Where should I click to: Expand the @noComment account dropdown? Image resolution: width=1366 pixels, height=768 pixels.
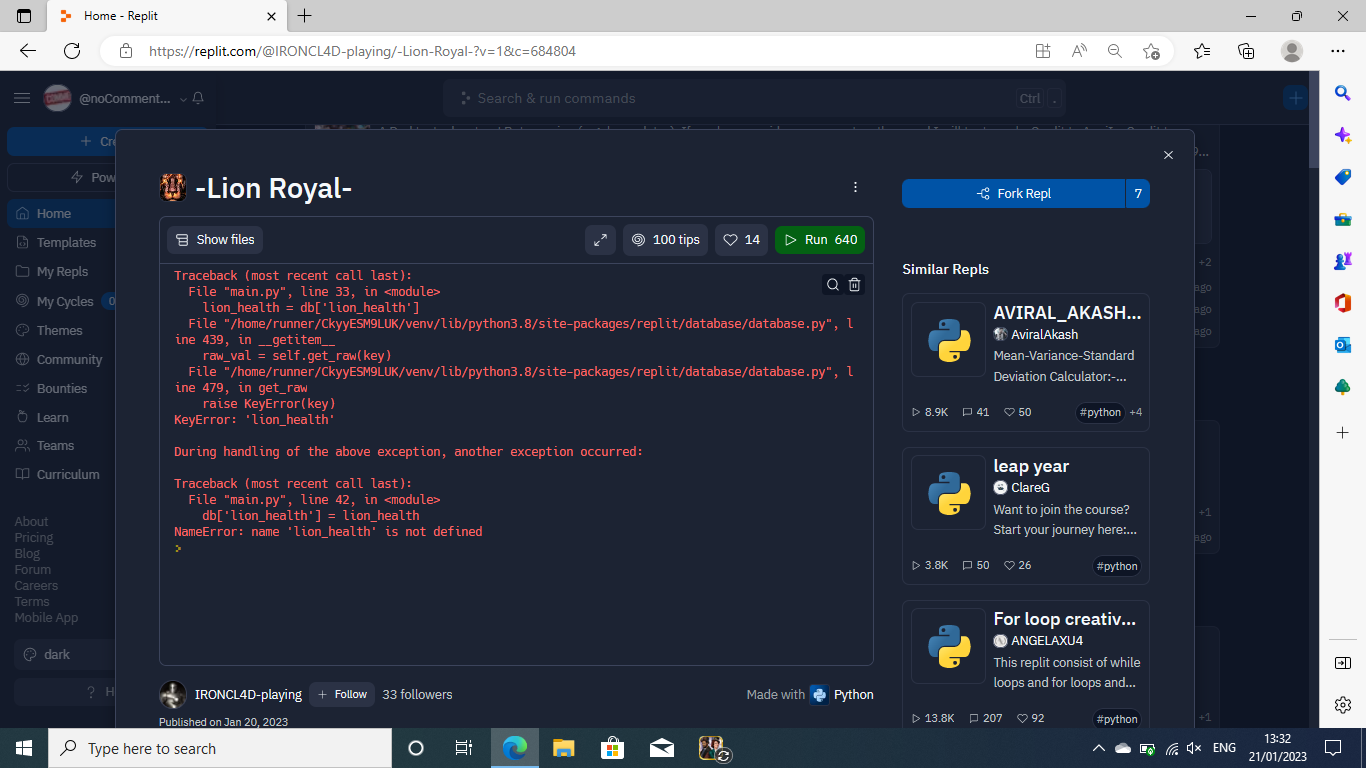click(183, 99)
